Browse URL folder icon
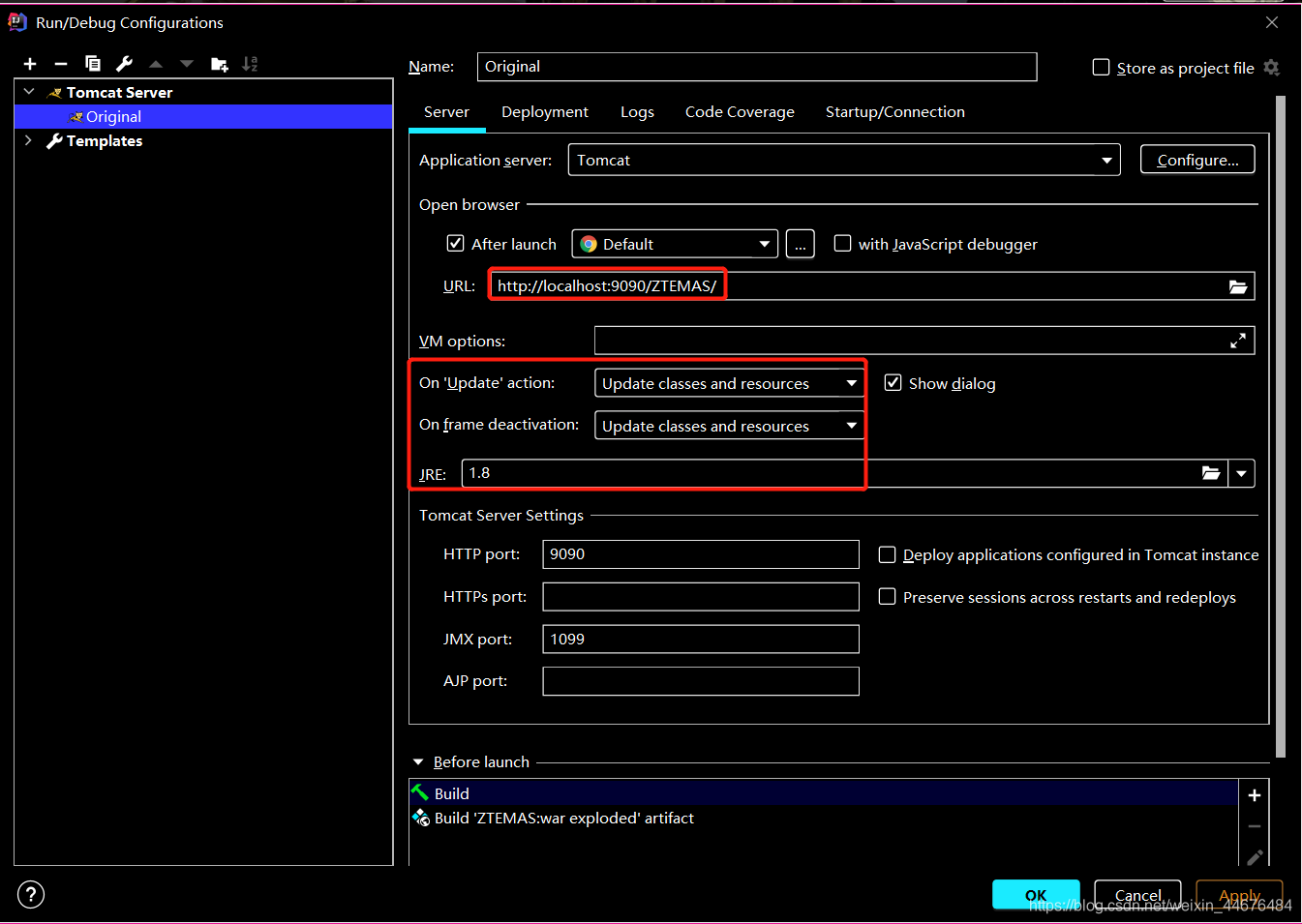1302x924 pixels. pos(1238,286)
